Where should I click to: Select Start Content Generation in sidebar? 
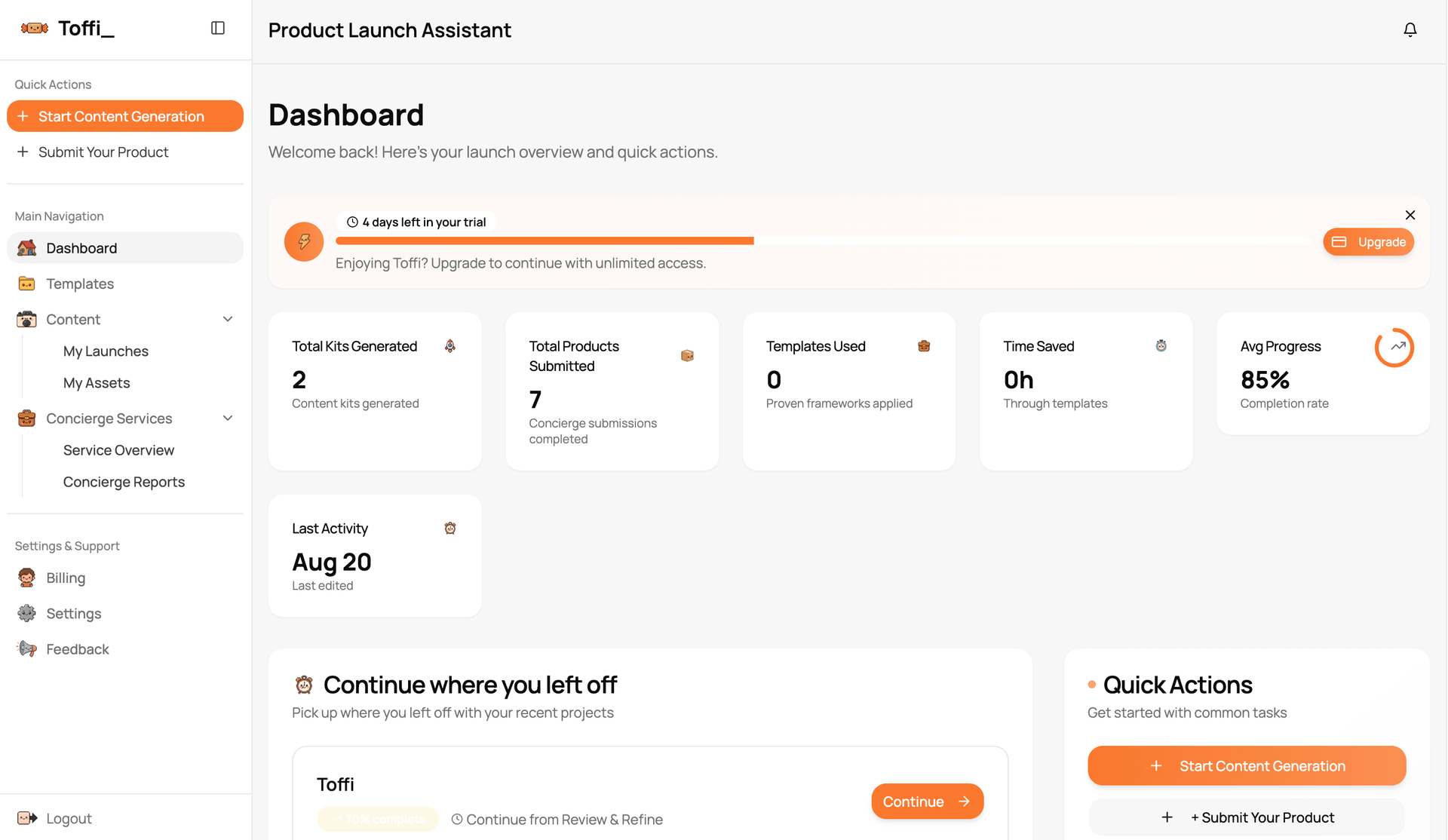125,116
